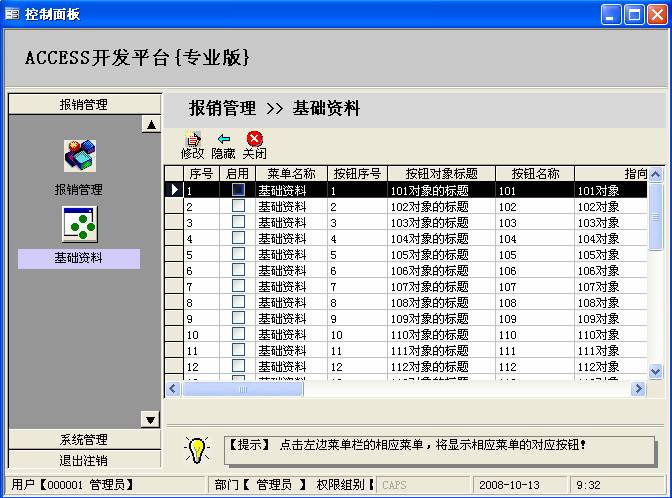The image size is (672, 498).
Task: Open the 系统管理 menu group
Action: click(84, 439)
